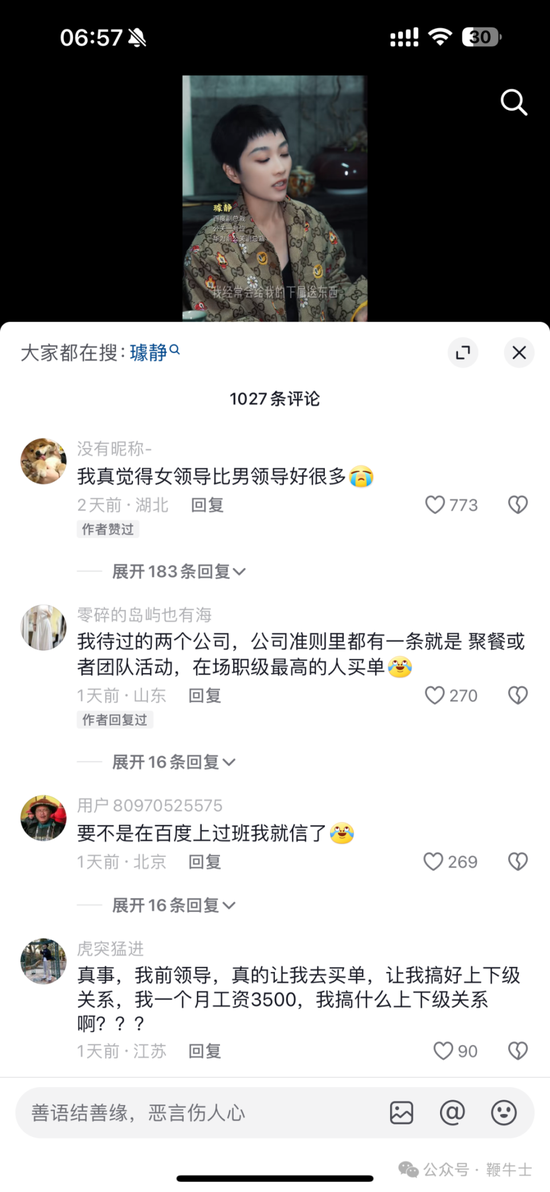Dislike the 没有昵称- comment

pyautogui.click(x=517, y=505)
